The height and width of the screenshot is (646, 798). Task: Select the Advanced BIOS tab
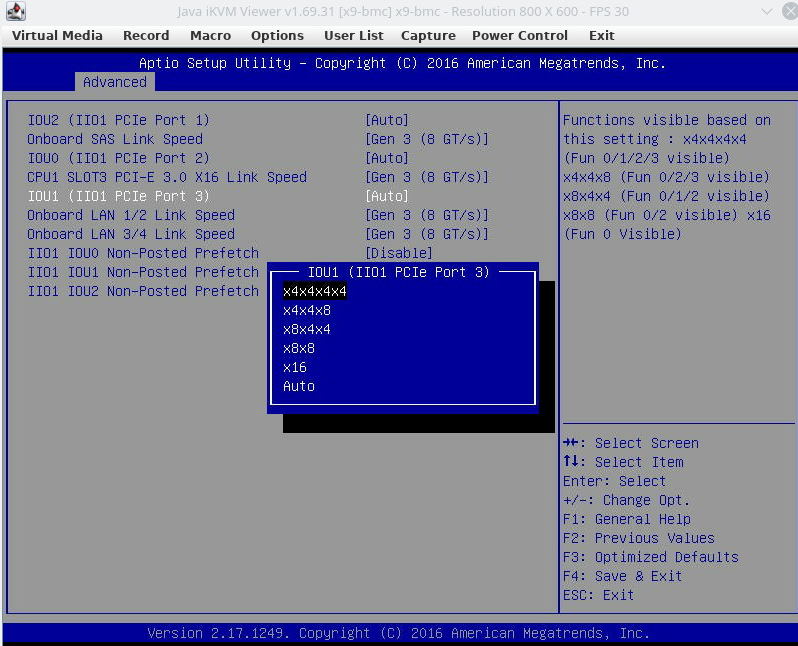(x=115, y=82)
